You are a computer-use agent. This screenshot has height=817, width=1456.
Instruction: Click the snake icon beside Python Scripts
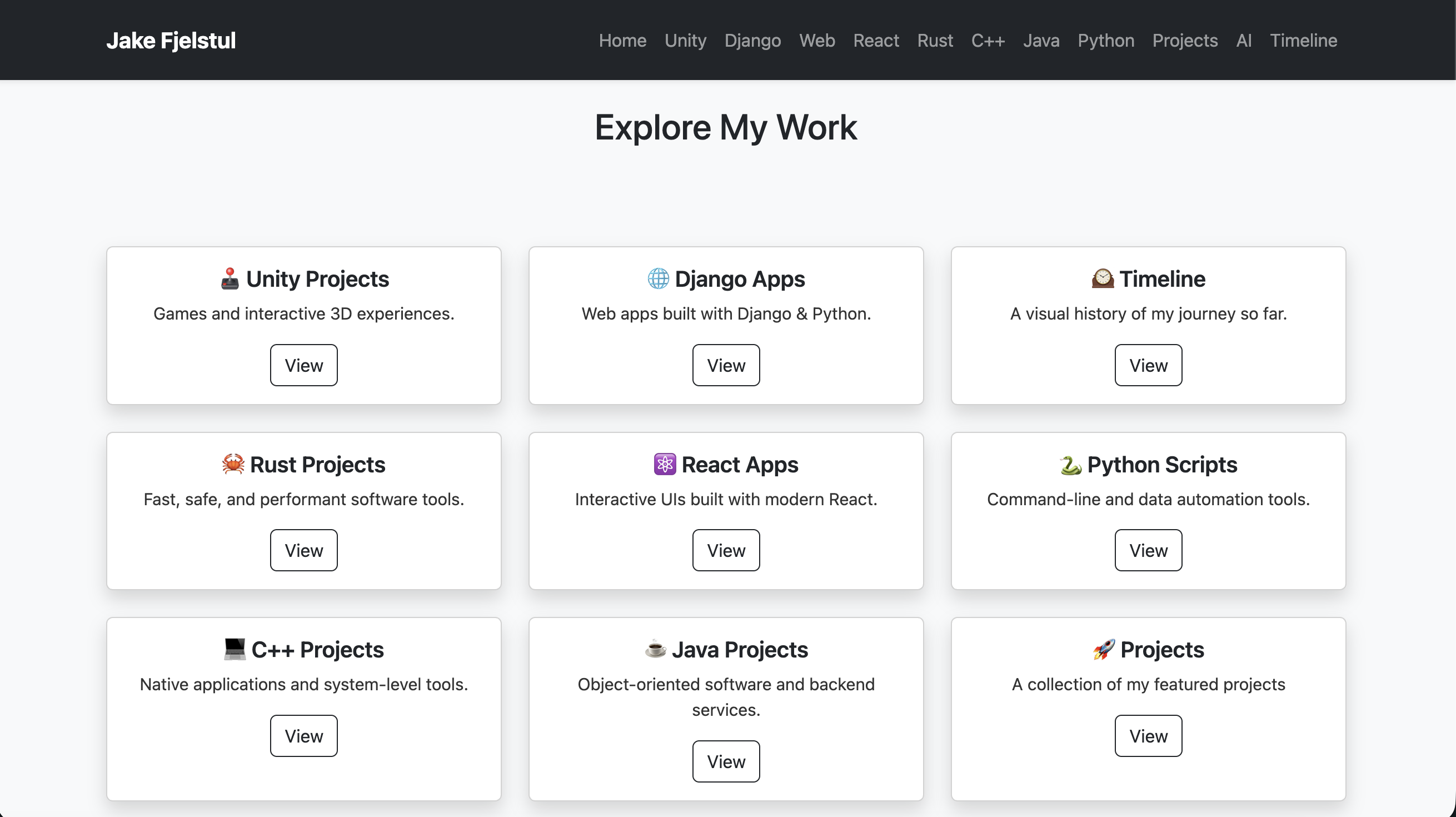[1070, 464]
